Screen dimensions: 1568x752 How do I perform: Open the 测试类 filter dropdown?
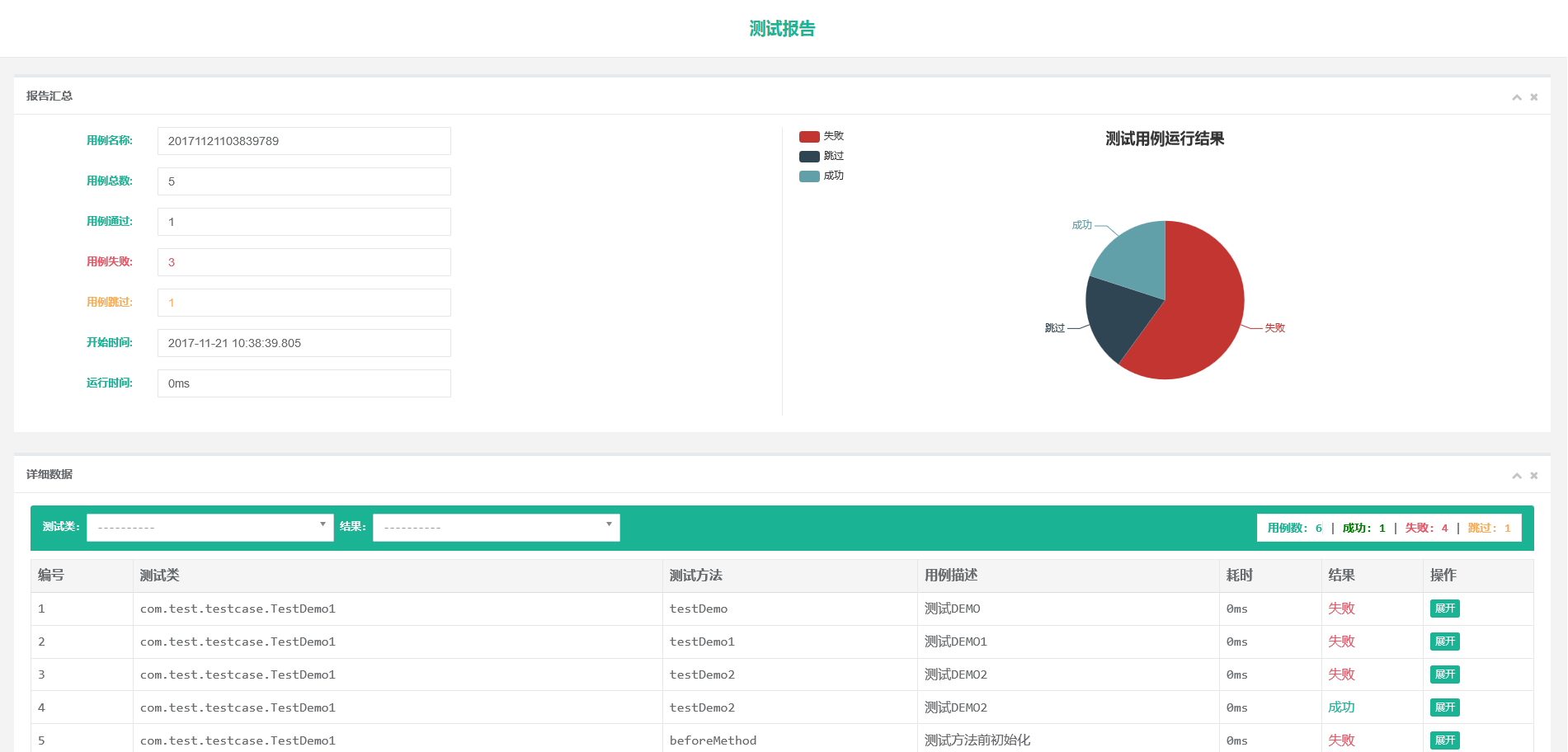210,528
